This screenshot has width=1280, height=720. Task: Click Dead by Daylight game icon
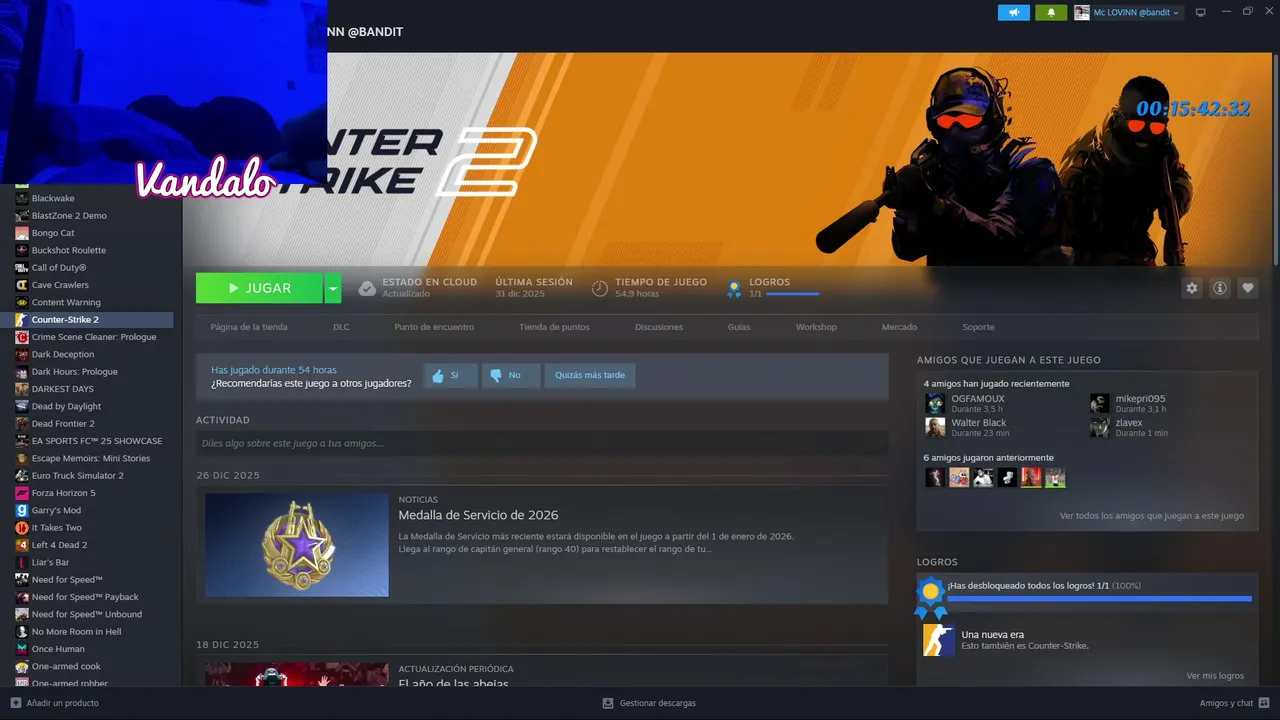(22, 406)
